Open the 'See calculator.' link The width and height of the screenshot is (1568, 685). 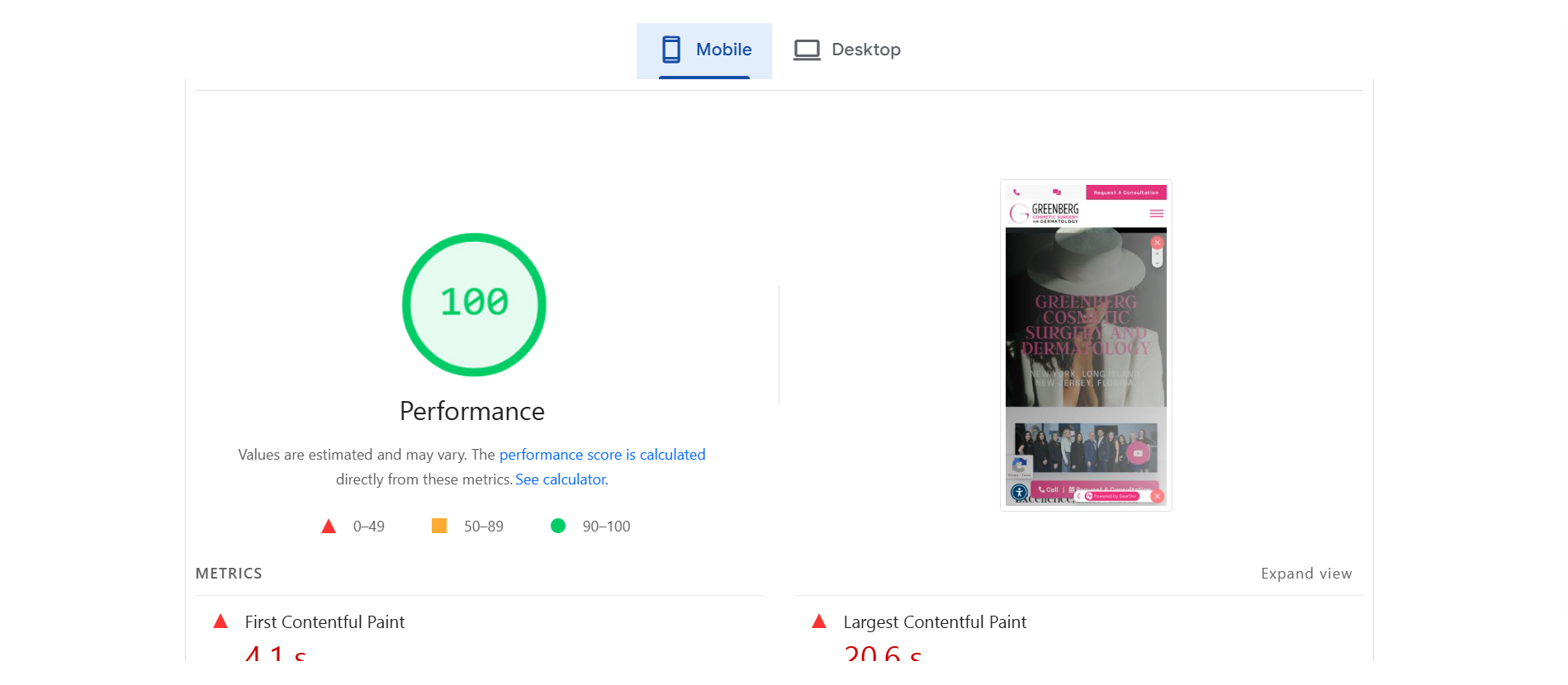click(561, 479)
